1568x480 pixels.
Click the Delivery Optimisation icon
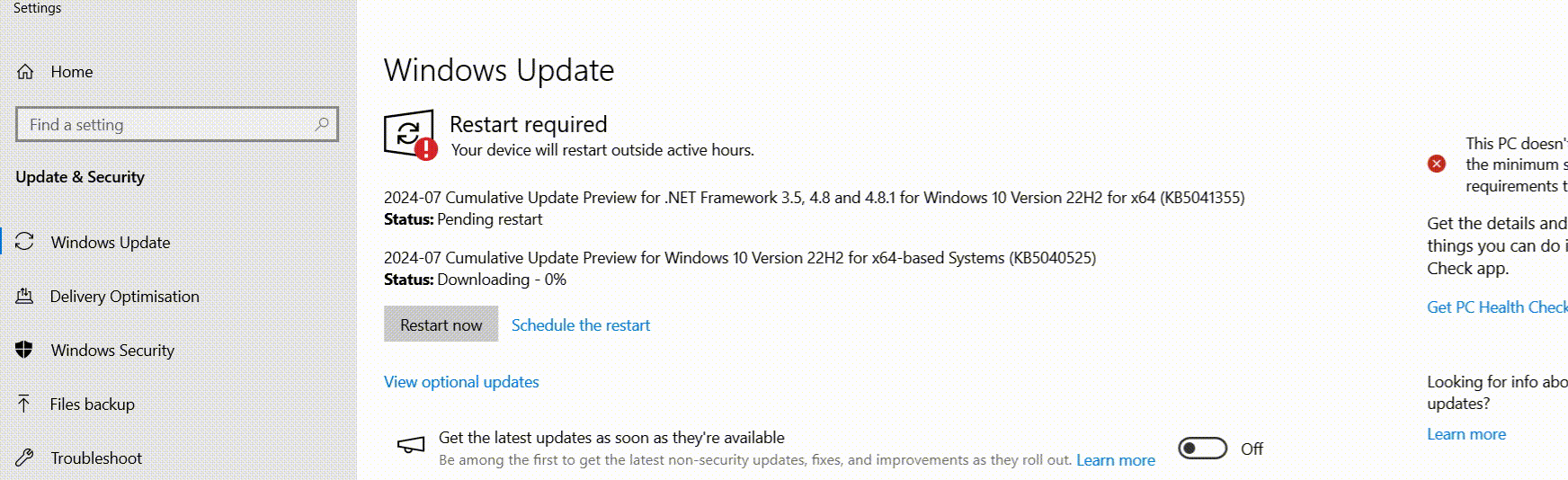[x=24, y=296]
